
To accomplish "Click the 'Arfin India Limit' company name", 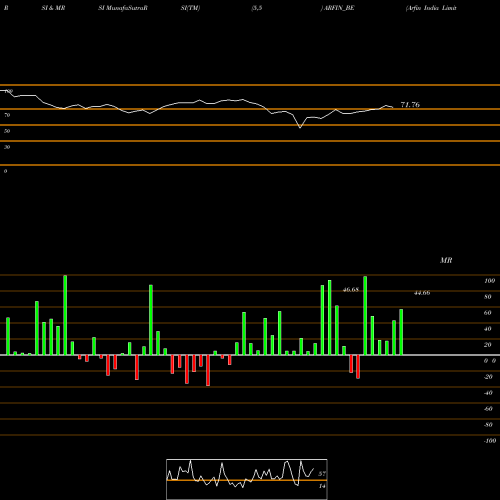I will pos(431,8).
